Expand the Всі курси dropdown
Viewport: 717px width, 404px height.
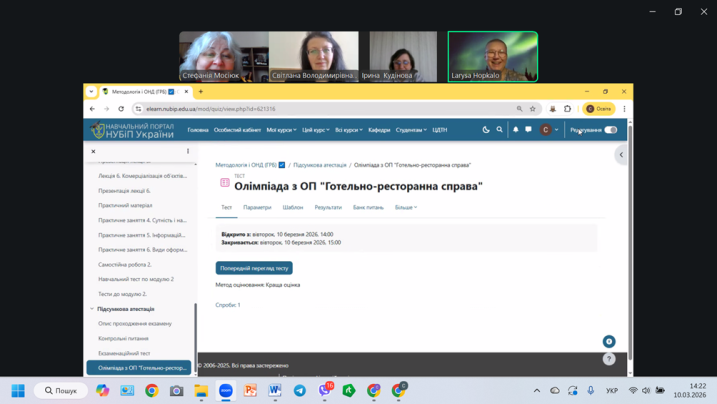pos(348,130)
